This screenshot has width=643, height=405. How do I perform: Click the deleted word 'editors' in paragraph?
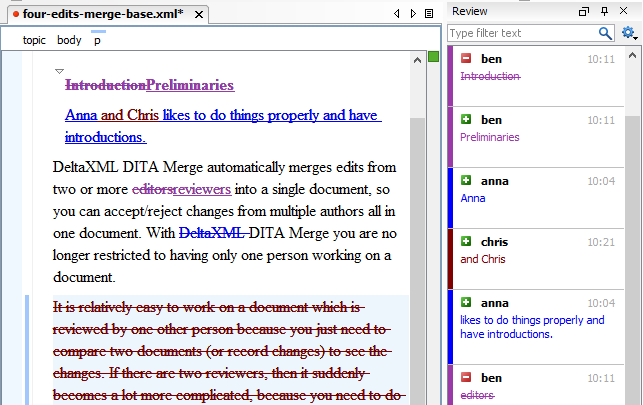(152, 189)
